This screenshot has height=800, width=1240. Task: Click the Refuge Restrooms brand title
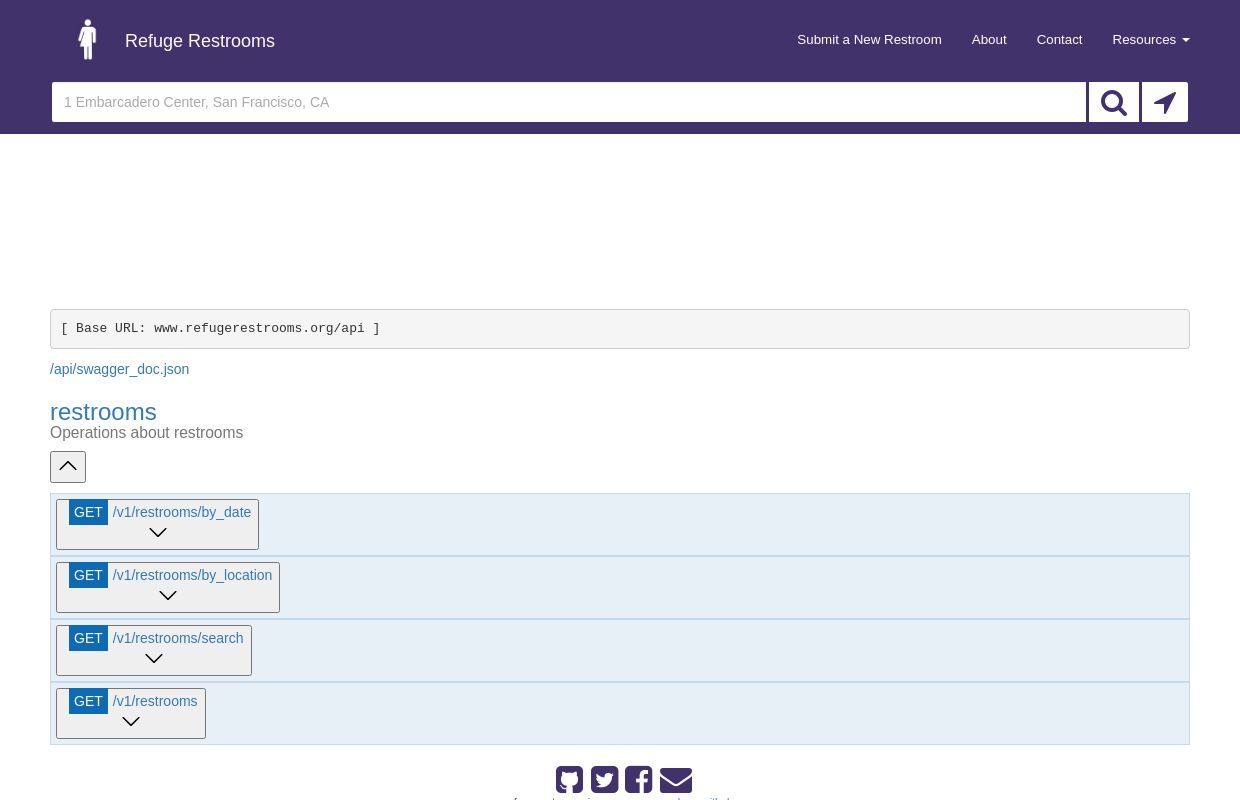pyautogui.click(x=200, y=41)
